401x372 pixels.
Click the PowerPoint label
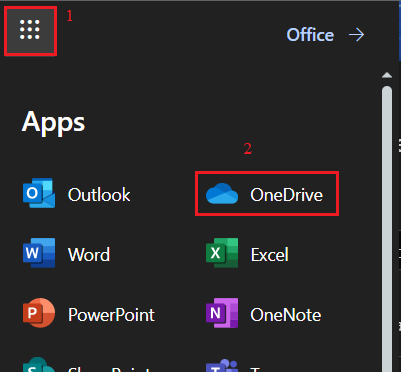coord(111,315)
